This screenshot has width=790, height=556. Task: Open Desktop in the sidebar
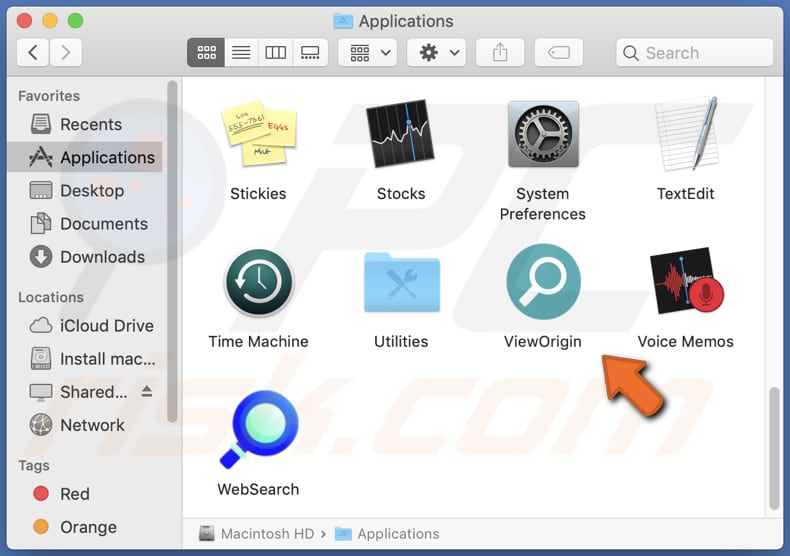point(85,190)
